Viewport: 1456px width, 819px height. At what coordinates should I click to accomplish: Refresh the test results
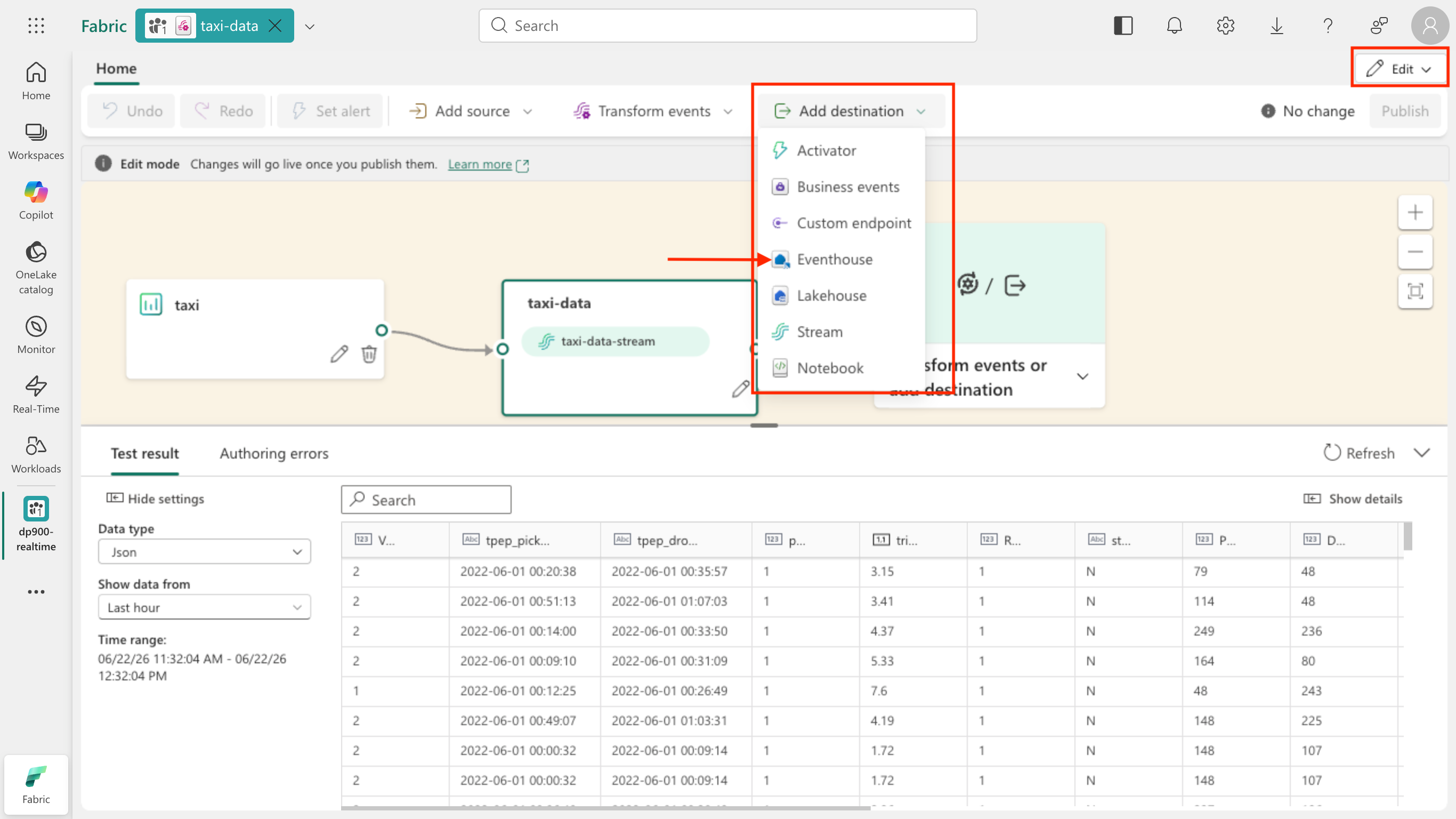[x=1359, y=453]
